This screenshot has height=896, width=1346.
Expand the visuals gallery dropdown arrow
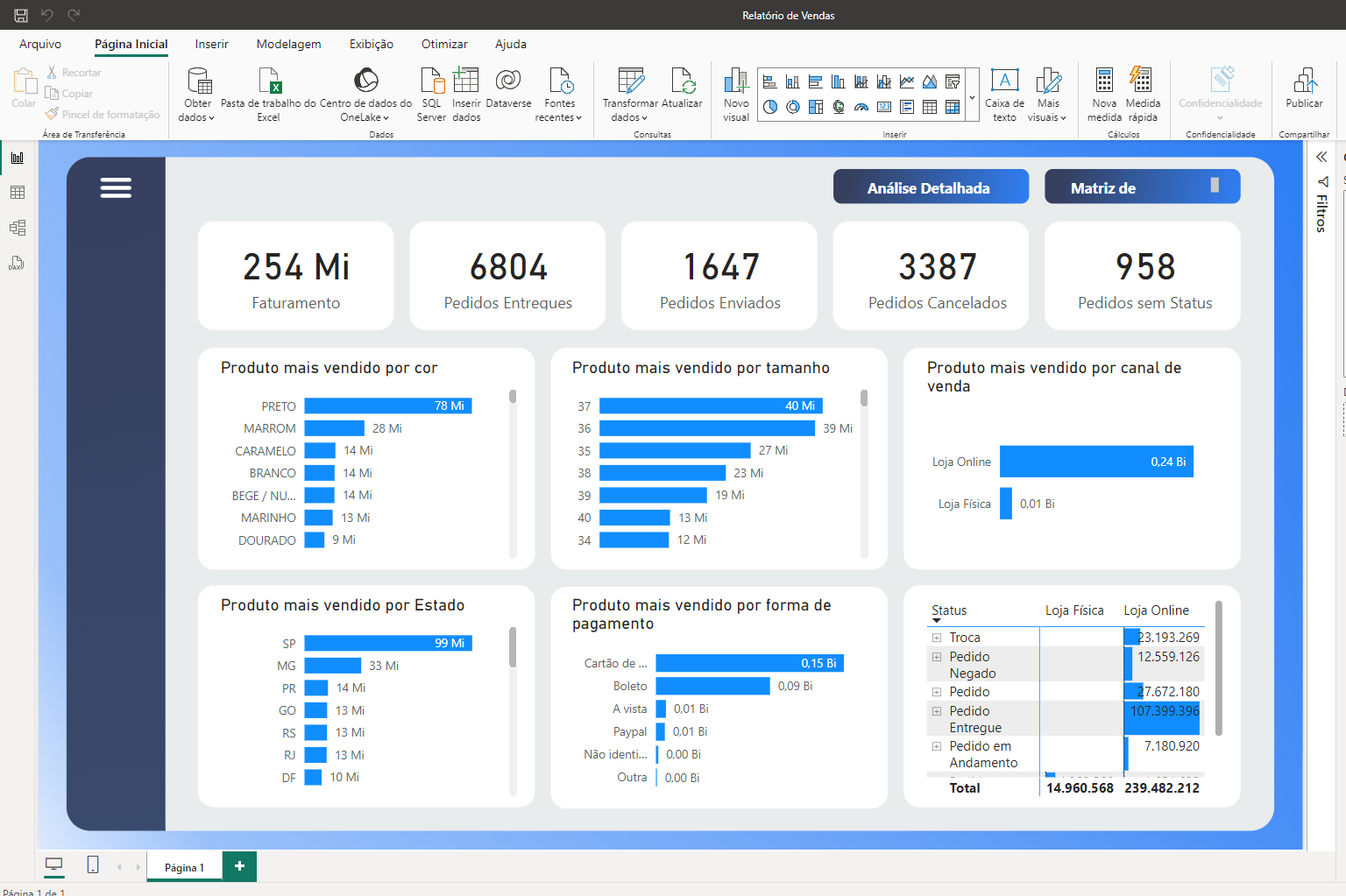click(x=972, y=98)
